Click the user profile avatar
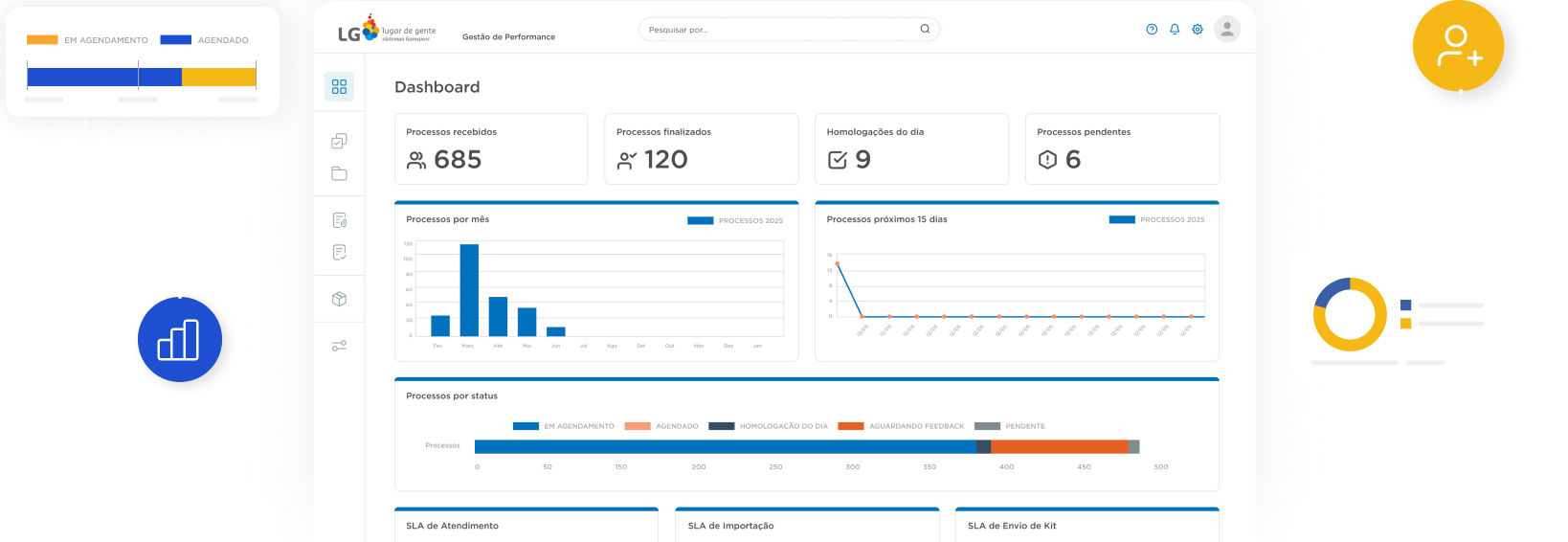1568x542 pixels. [1227, 29]
